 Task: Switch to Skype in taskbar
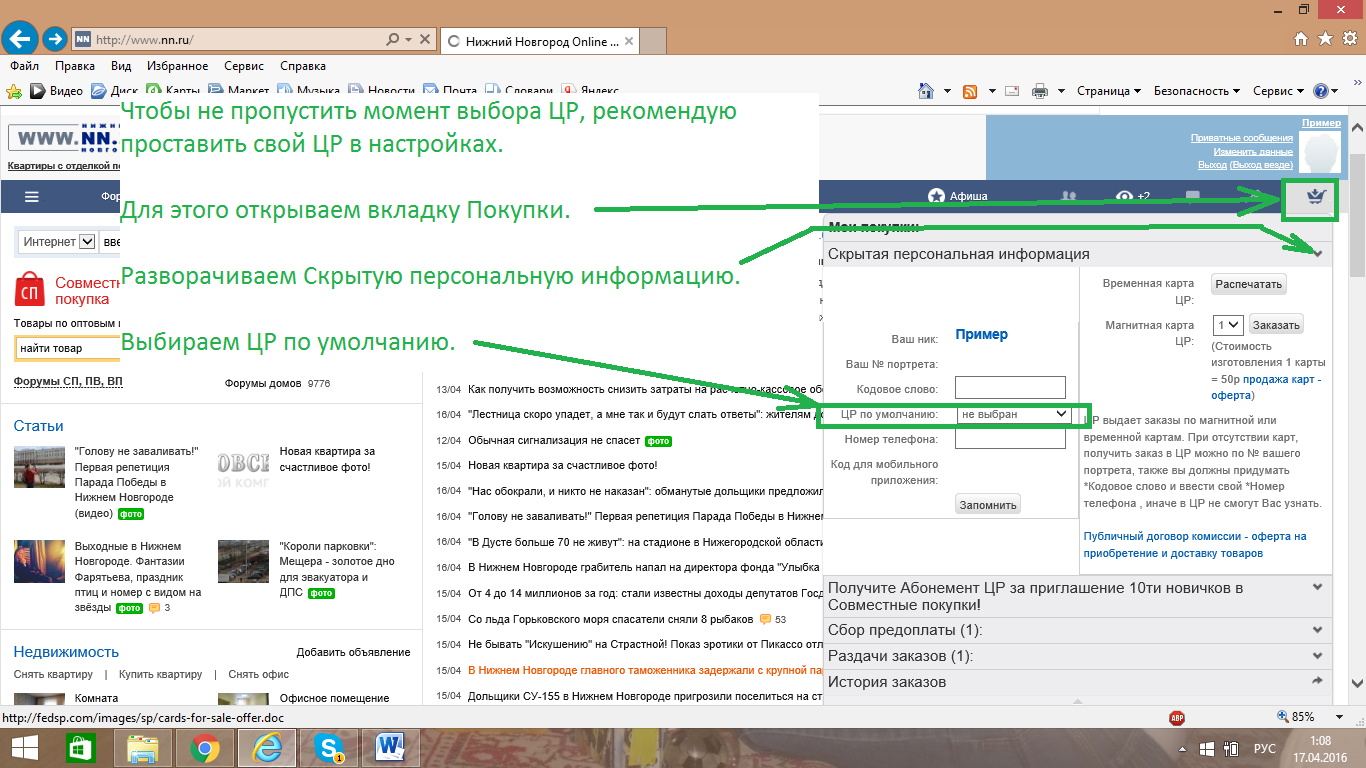[329, 748]
